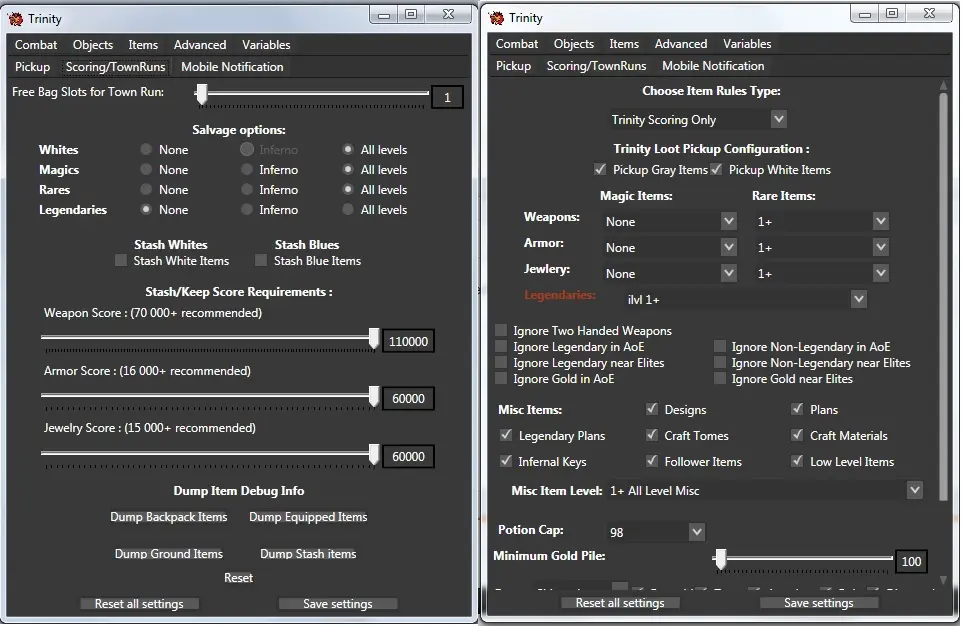The width and height of the screenshot is (964, 626).
Task: Open the Choose Item Rules Type dropdown
Action: point(698,119)
